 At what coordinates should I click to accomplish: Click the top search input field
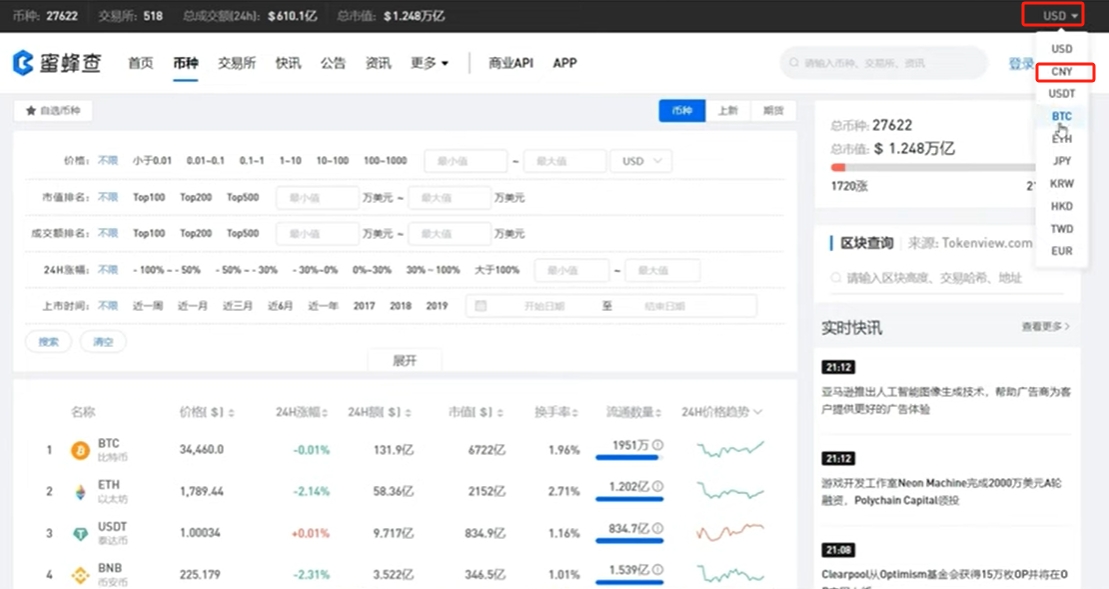pyautogui.click(x=883, y=63)
